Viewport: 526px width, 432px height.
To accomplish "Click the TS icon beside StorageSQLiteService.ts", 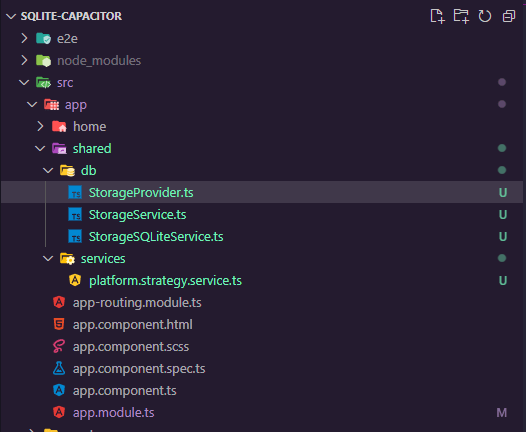I will coord(75,236).
